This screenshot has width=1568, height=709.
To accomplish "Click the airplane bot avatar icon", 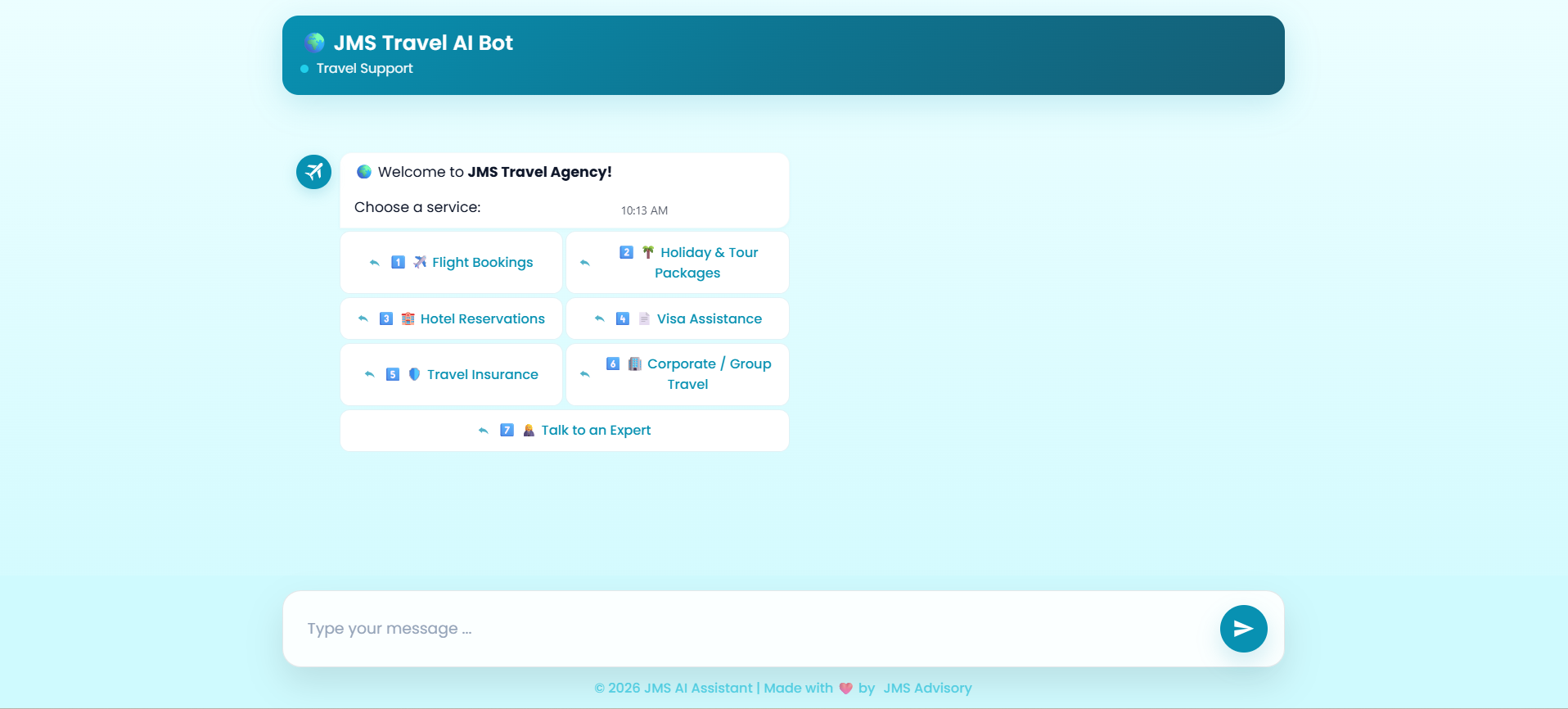I will (x=313, y=172).
